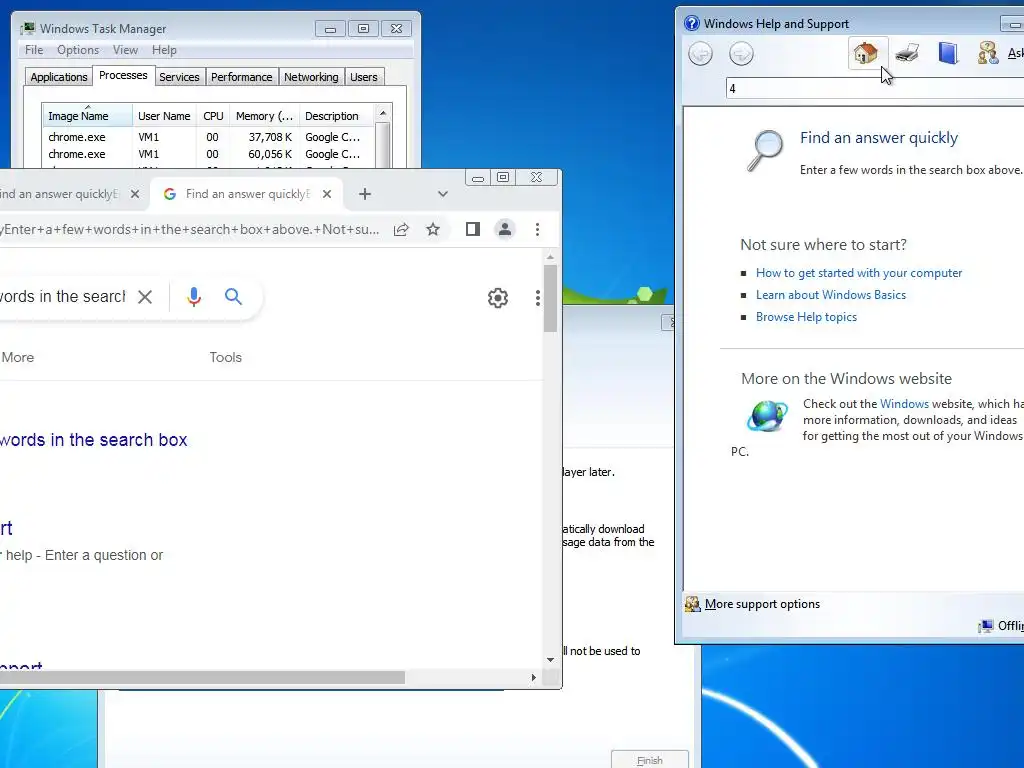Close the active Chrome tab
The height and width of the screenshot is (768, 1024).
click(x=327, y=194)
